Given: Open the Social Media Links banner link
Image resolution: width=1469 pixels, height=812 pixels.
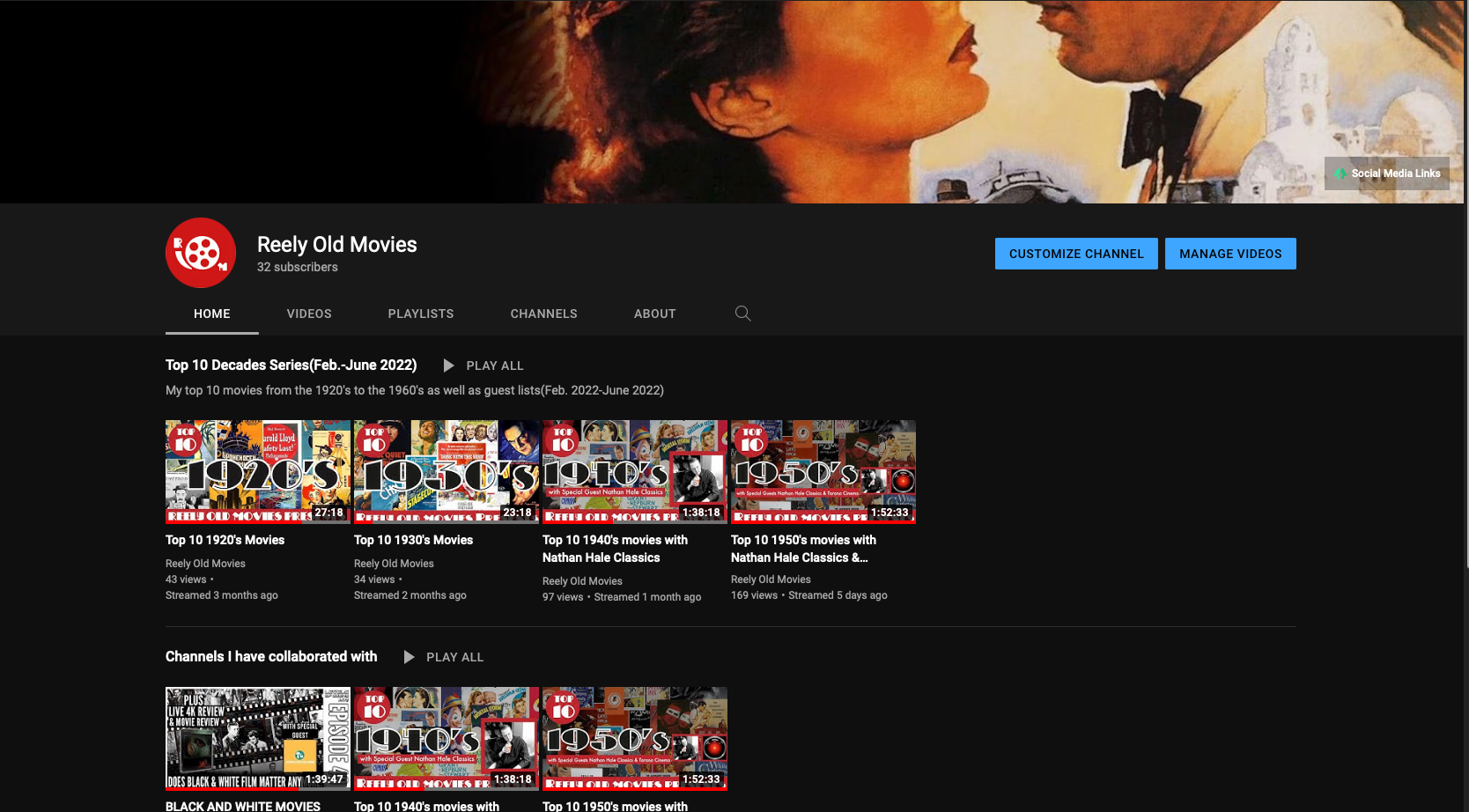Looking at the screenshot, I should [x=1387, y=173].
